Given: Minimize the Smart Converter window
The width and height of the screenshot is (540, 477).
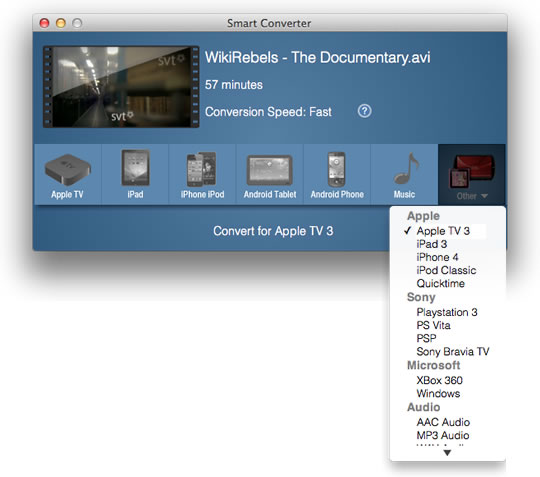Looking at the screenshot, I should tap(61, 23).
